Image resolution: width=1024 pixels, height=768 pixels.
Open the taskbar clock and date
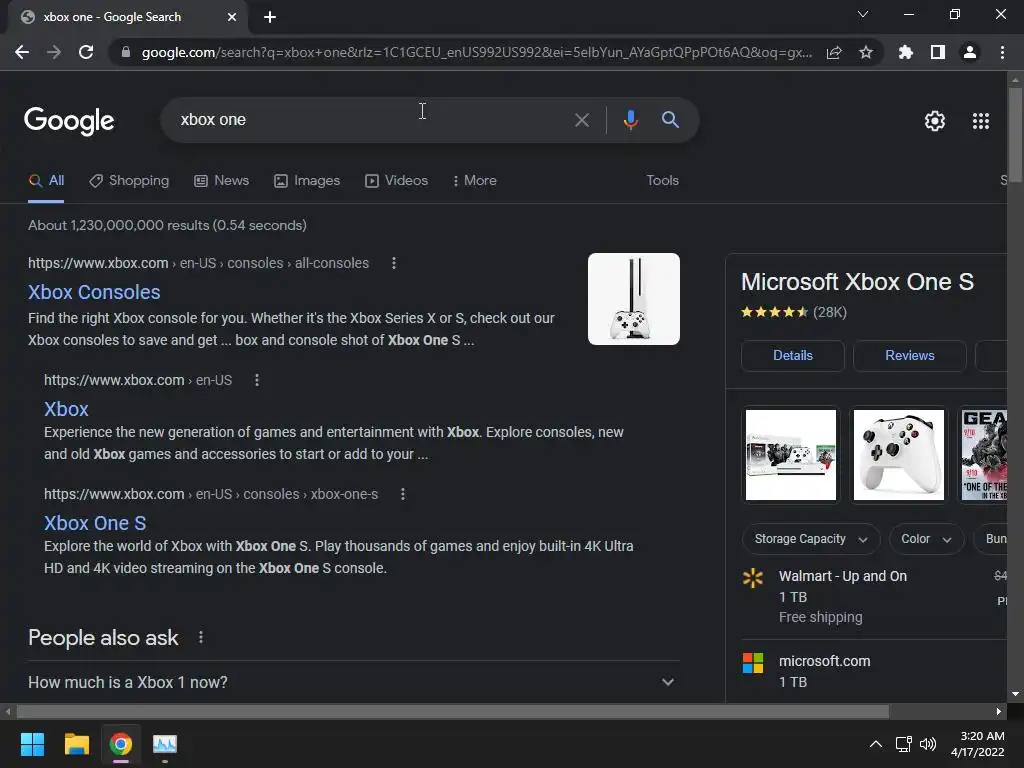coord(978,744)
